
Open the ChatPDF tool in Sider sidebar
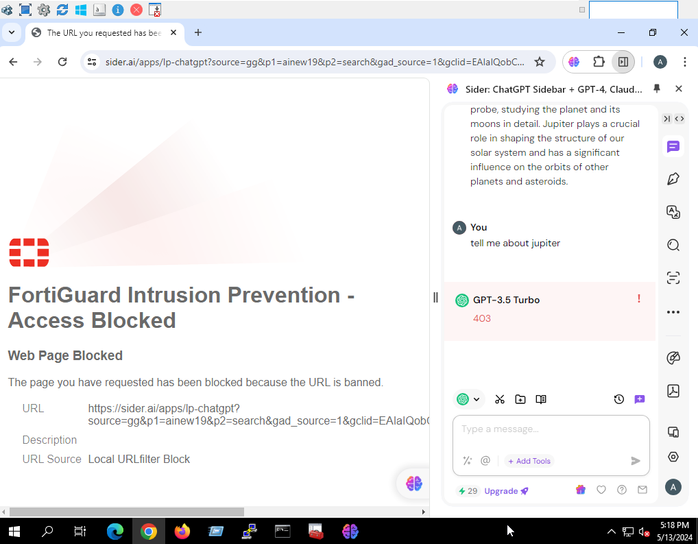tap(673, 391)
